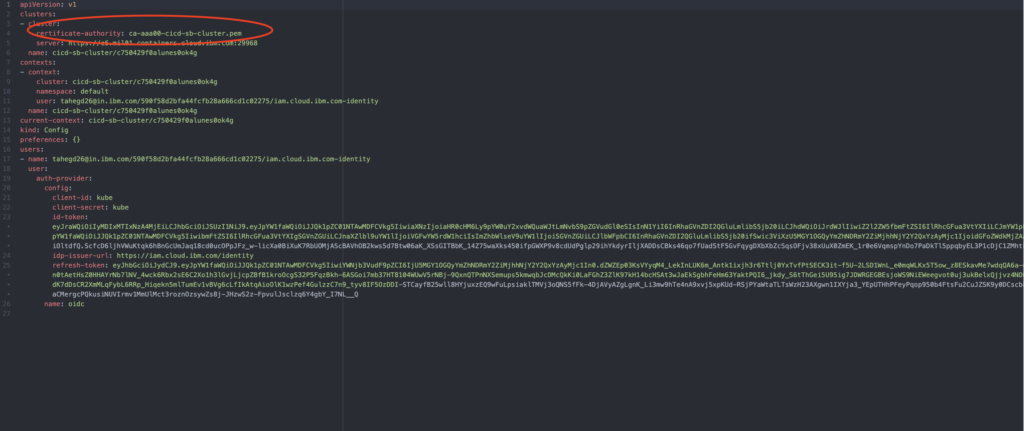Viewport: 1024px width, 431px height.
Task: Click line number 1 in the gutter
Action: [x=8, y=5]
